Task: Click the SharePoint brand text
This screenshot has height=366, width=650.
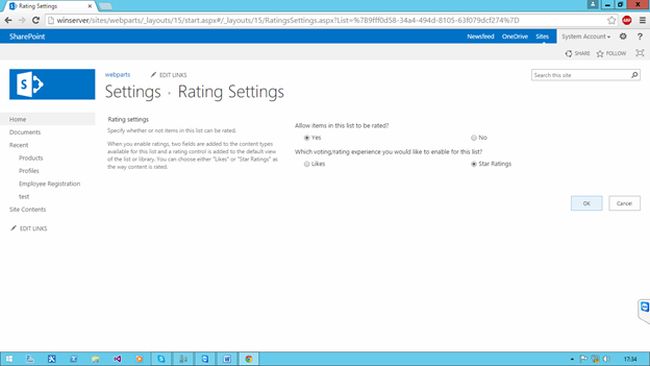Action: (27, 36)
